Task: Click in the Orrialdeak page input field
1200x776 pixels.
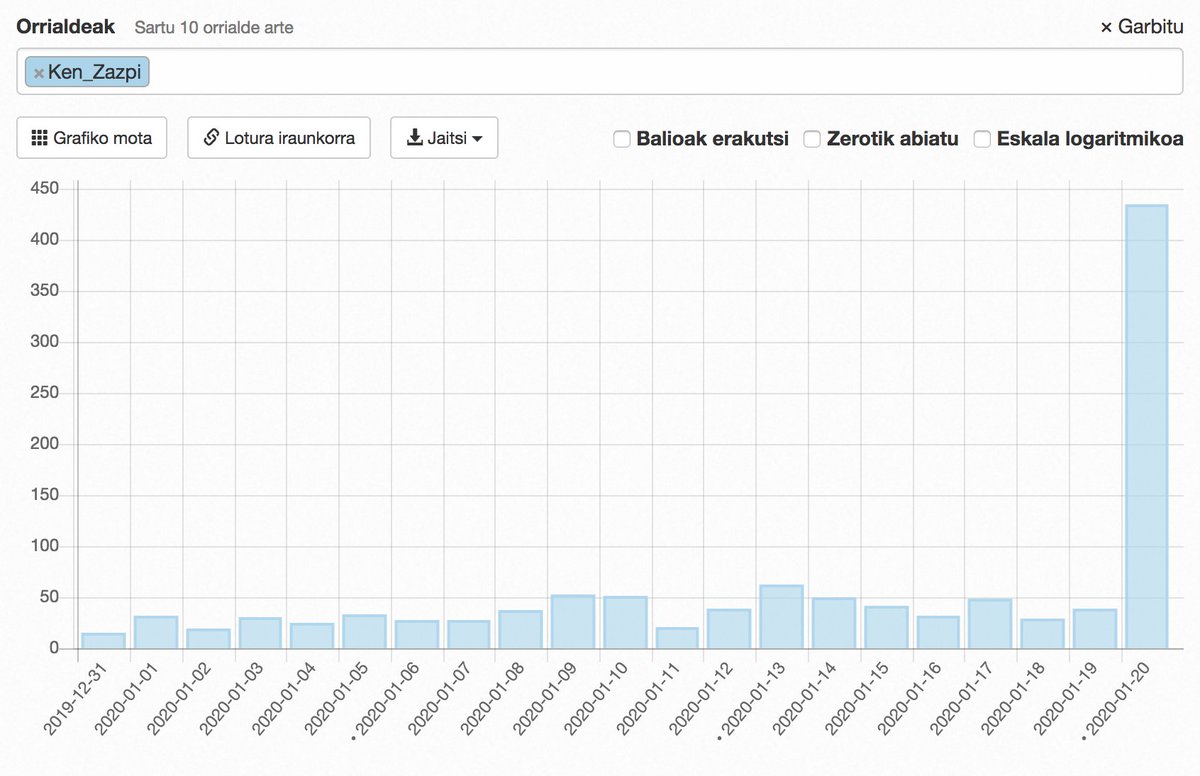Action: click(x=600, y=72)
